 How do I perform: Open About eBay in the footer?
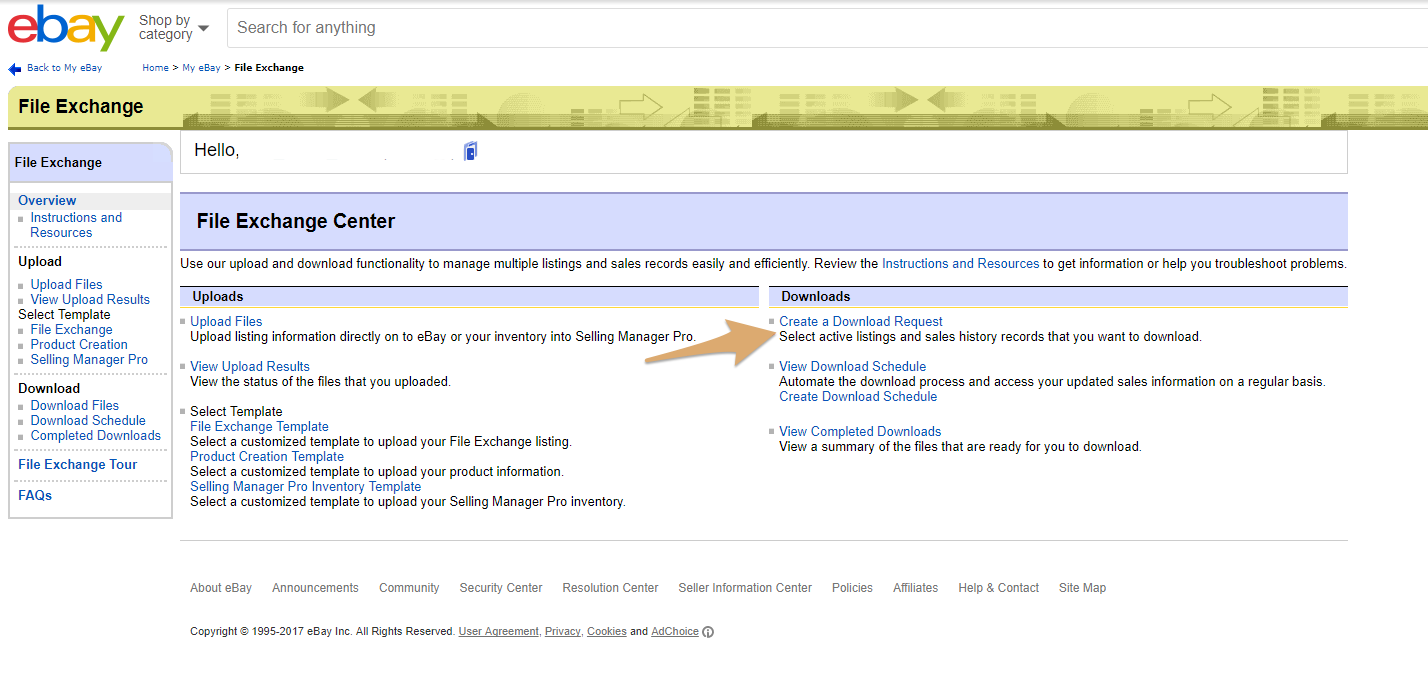click(x=221, y=588)
